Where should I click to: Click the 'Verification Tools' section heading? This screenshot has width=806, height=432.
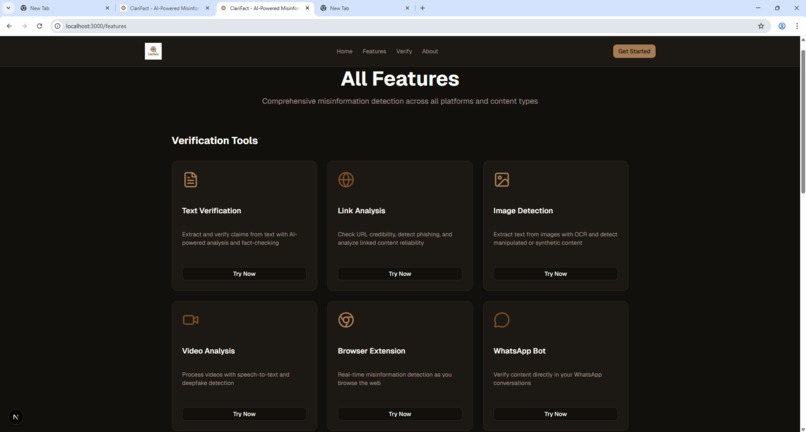(215, 140)
